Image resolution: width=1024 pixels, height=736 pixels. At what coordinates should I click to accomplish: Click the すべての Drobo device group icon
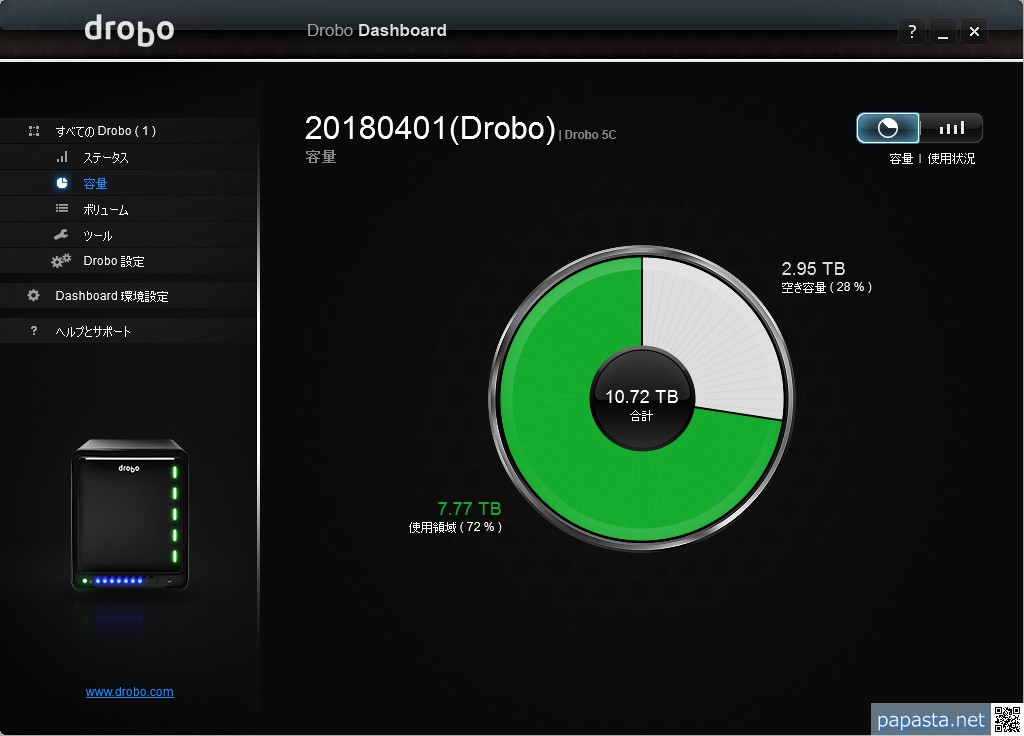click(34, 131)
